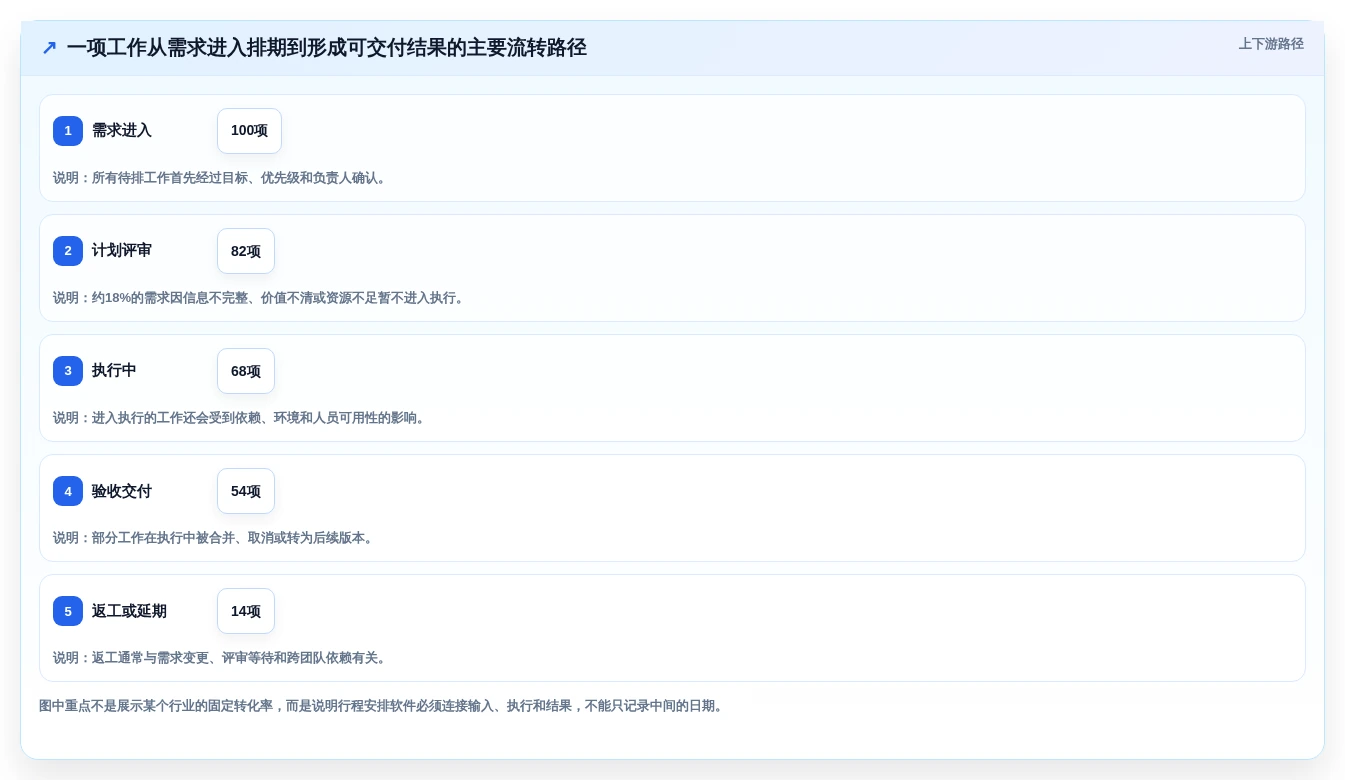
Task: Click the 返工或延期 step label
Action: [129, 611]
